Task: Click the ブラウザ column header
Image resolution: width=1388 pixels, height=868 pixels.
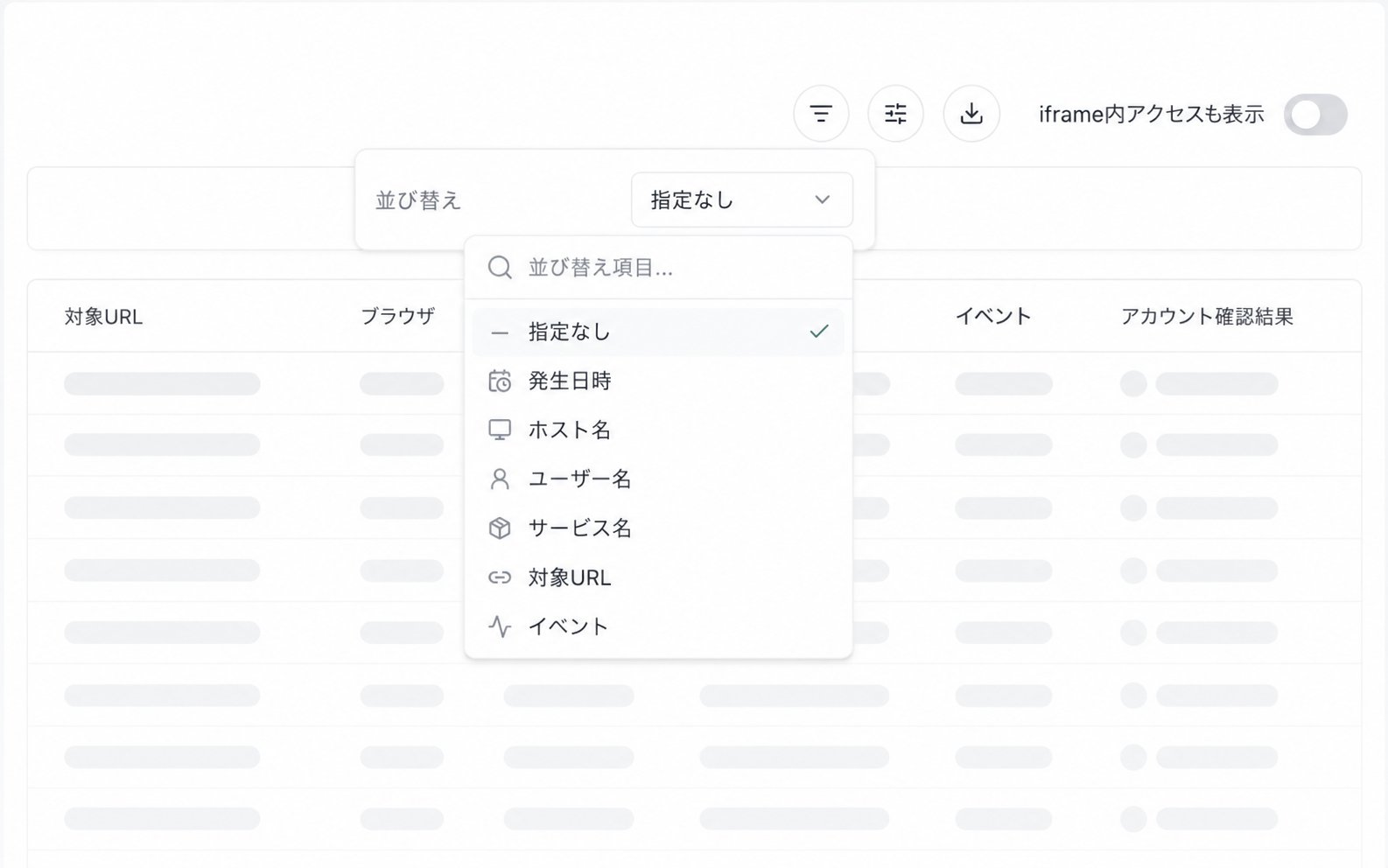Action: (x=398, y=316)
